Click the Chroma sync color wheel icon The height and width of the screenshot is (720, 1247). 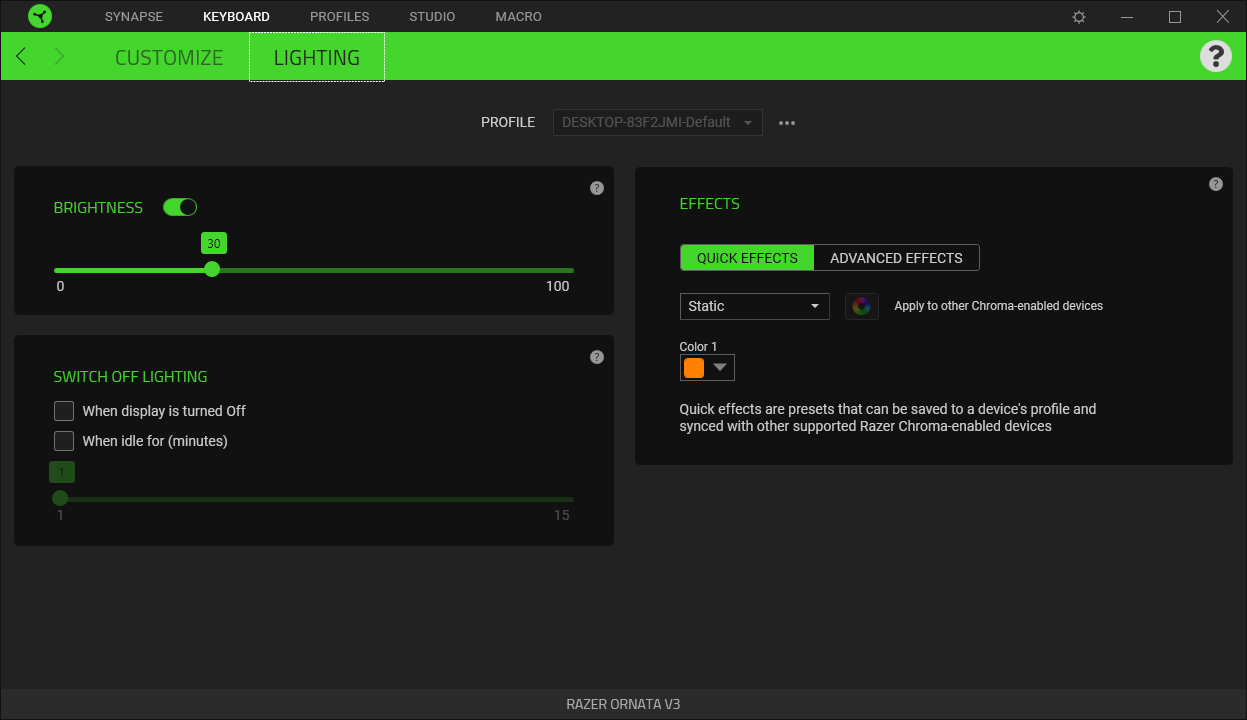click(x=862, y=306)
